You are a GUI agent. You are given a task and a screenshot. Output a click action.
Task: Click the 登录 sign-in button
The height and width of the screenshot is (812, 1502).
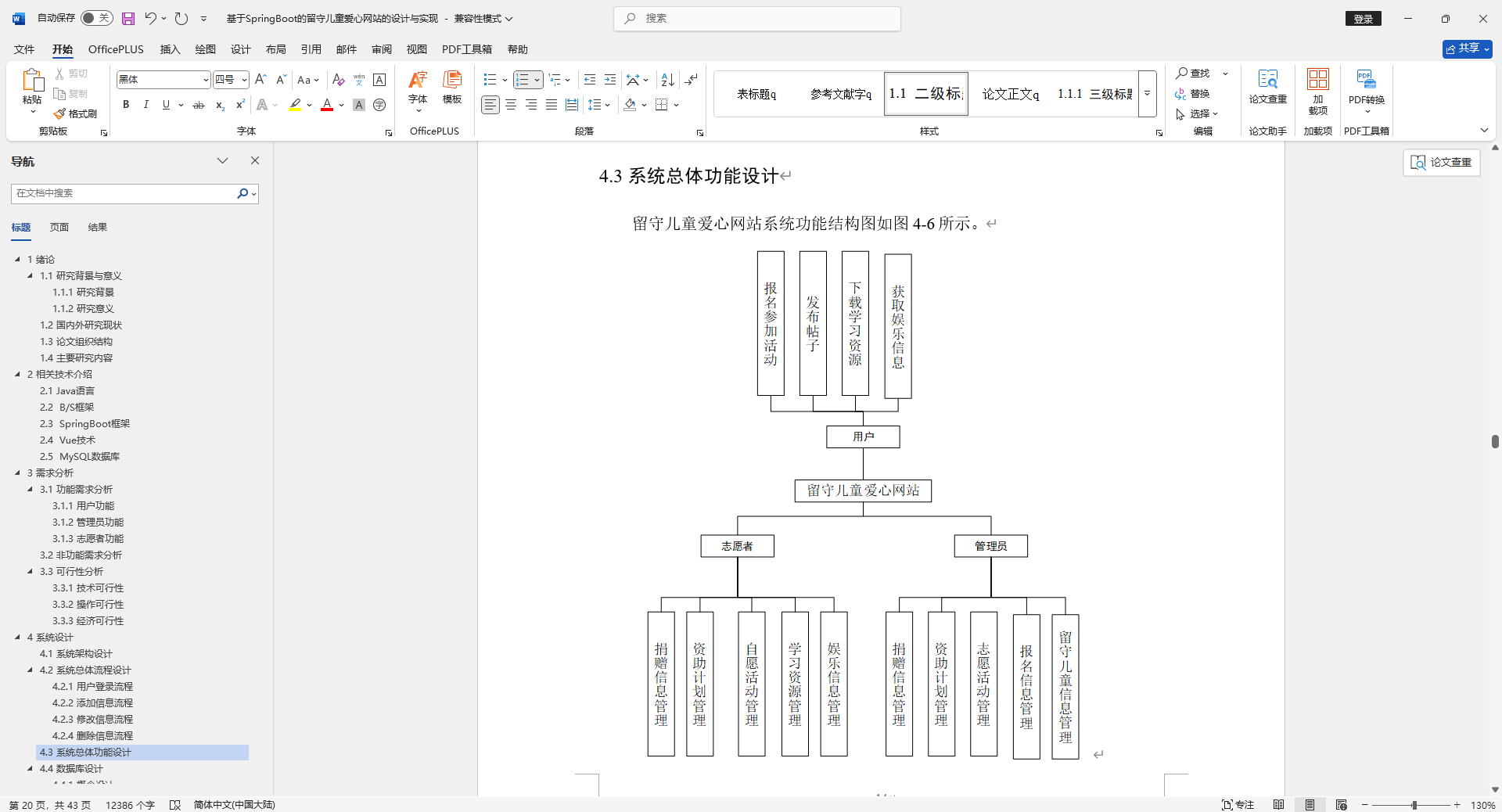(1363, 17)
